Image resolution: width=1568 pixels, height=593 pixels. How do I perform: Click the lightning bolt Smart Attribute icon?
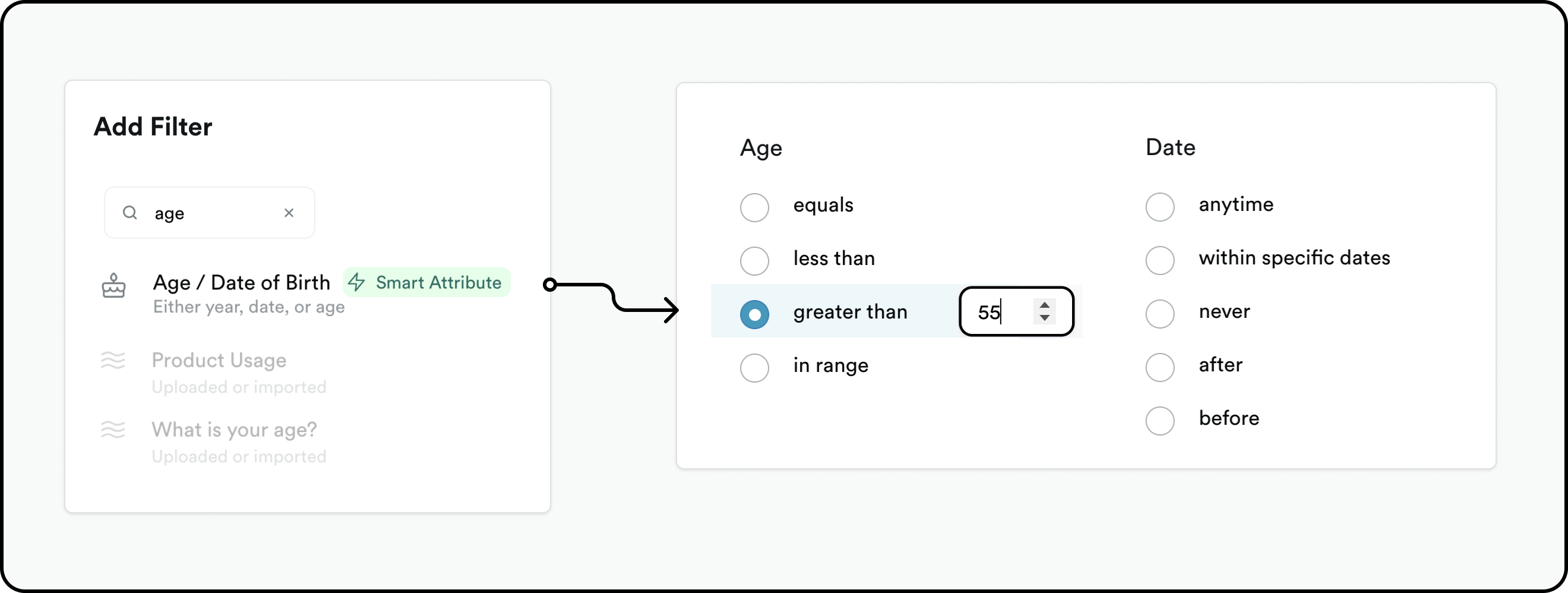coord(357,282)
